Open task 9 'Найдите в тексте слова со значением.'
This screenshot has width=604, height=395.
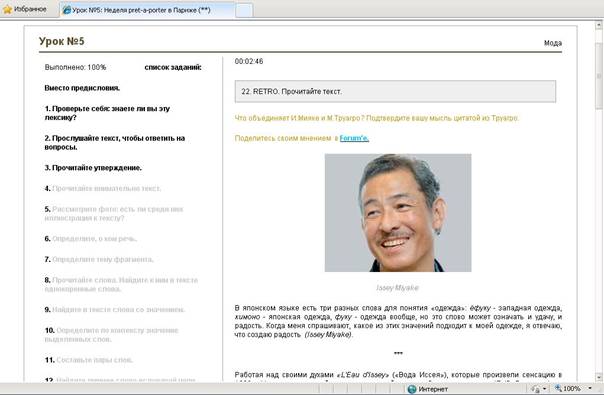[x=115, y=309]
